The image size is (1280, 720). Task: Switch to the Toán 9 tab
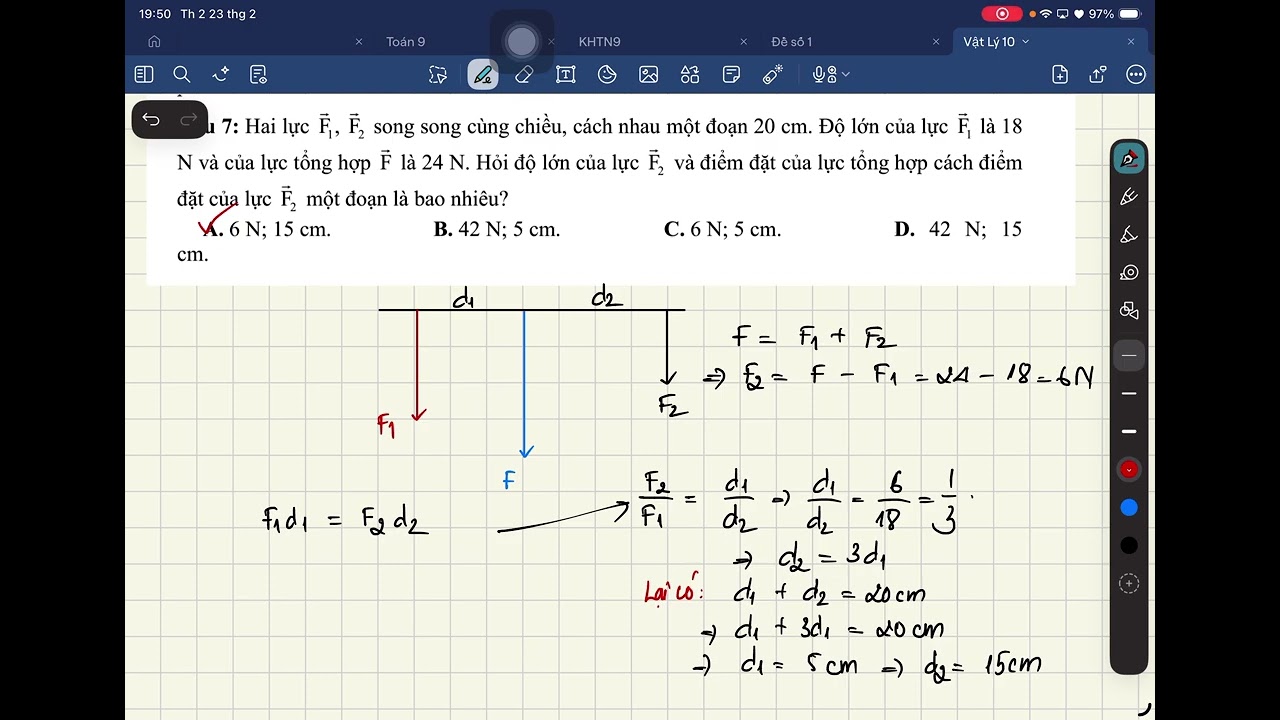tap(406, 42)
